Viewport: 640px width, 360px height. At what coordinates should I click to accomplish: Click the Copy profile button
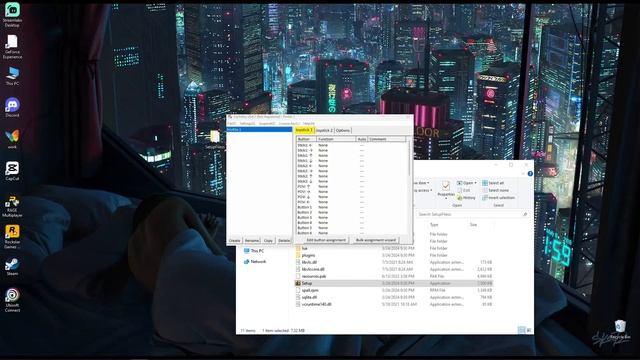coord(268,240)
